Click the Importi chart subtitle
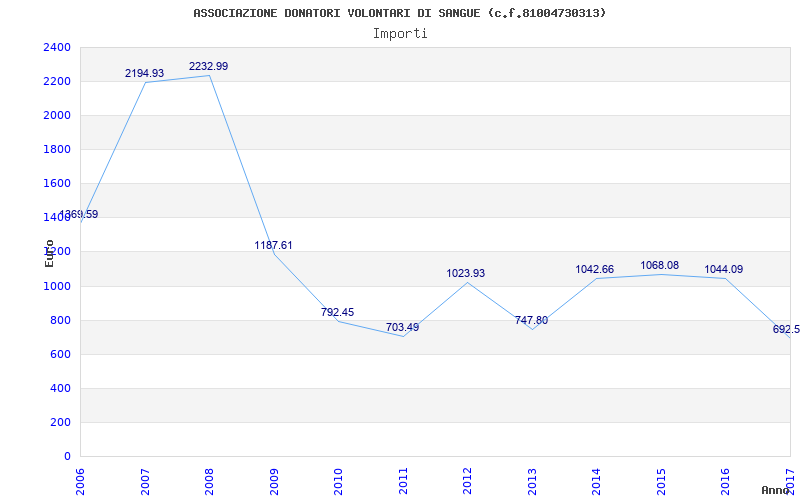800x500 pixels. point(400,34)
